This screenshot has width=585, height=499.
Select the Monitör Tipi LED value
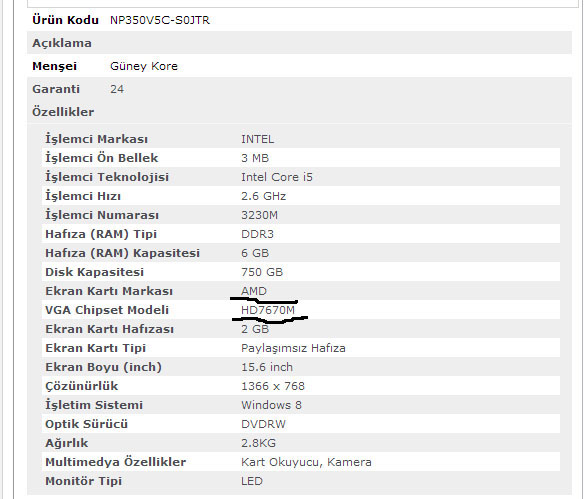[x=252, y=481]
